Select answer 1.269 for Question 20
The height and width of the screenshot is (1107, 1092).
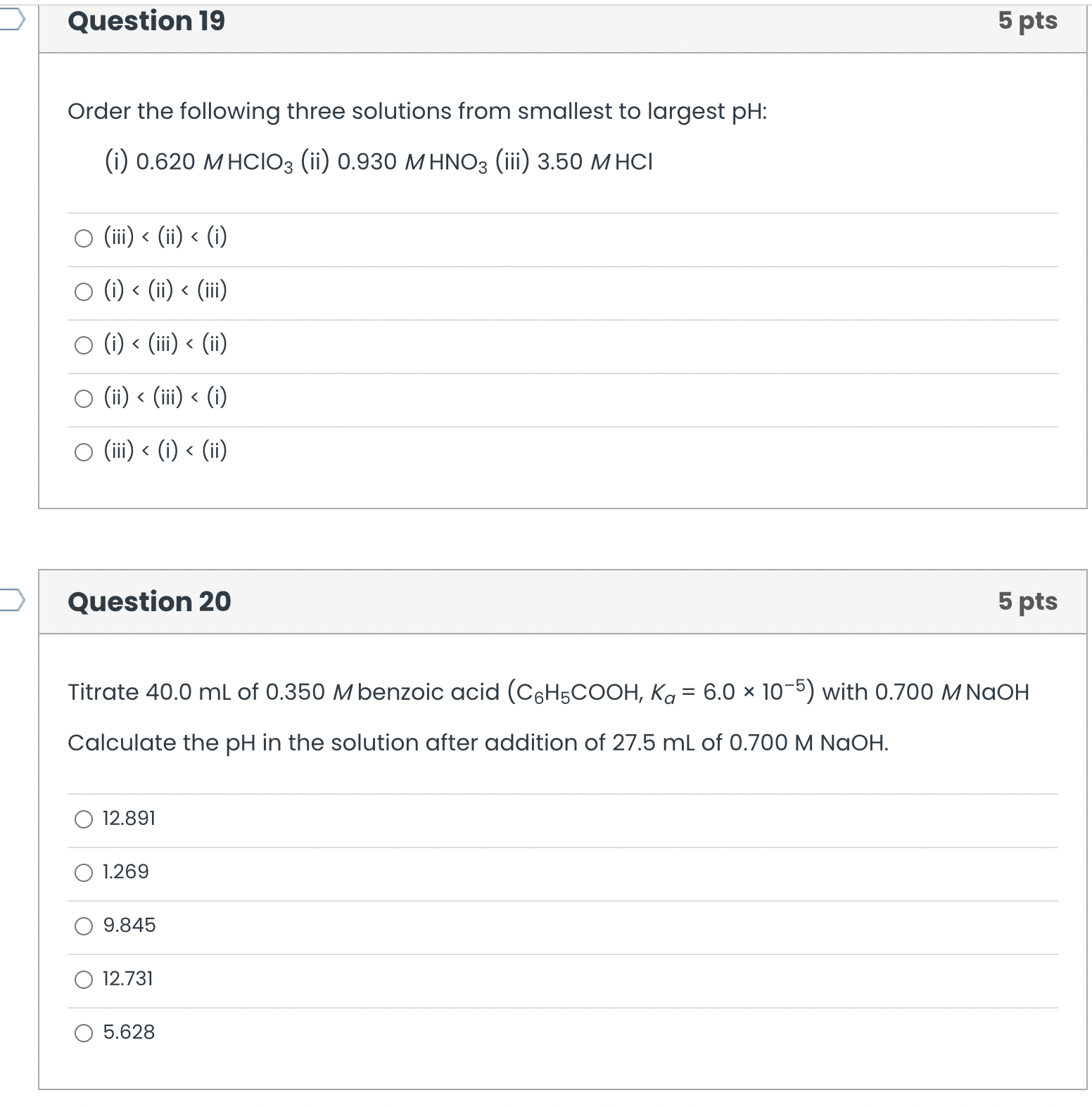82,872
